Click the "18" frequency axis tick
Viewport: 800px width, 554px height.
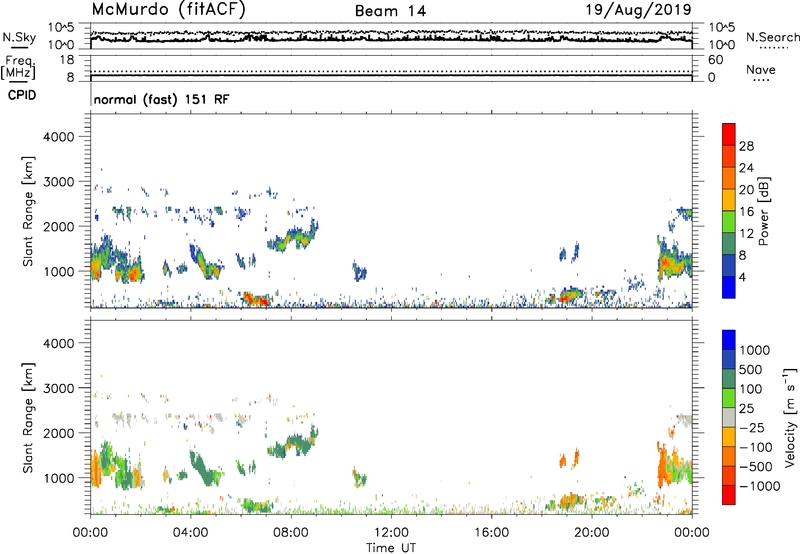[x=67, y=60]
